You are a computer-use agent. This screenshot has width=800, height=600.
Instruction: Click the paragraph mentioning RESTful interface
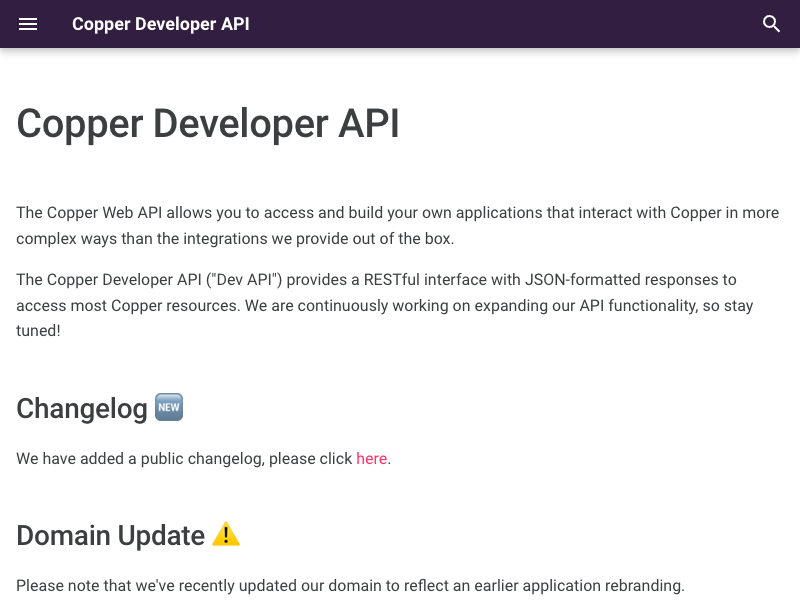tap(385, 305)
